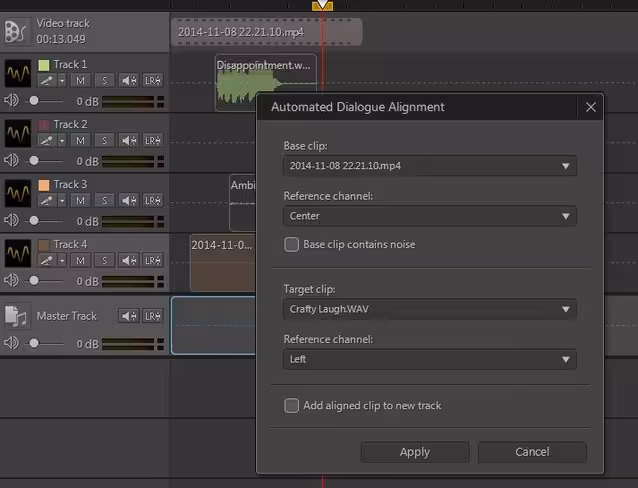Image resolution: width=638 pixels, height=488 pixels.
Task: Click Track 1 LR panning icon
Action: (x=153, y=81)
